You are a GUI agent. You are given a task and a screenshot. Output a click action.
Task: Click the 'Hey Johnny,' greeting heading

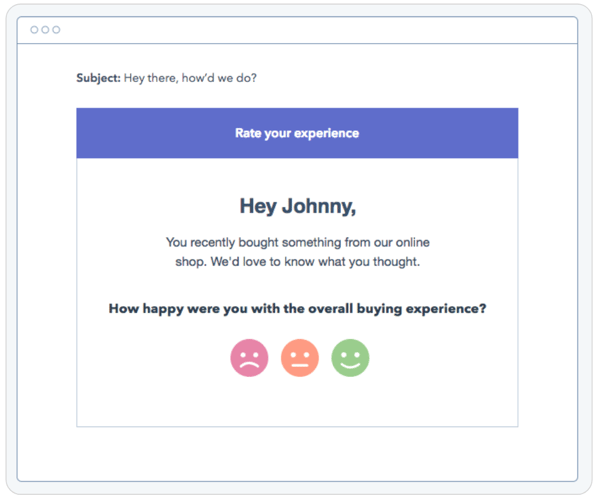[297, 206]
